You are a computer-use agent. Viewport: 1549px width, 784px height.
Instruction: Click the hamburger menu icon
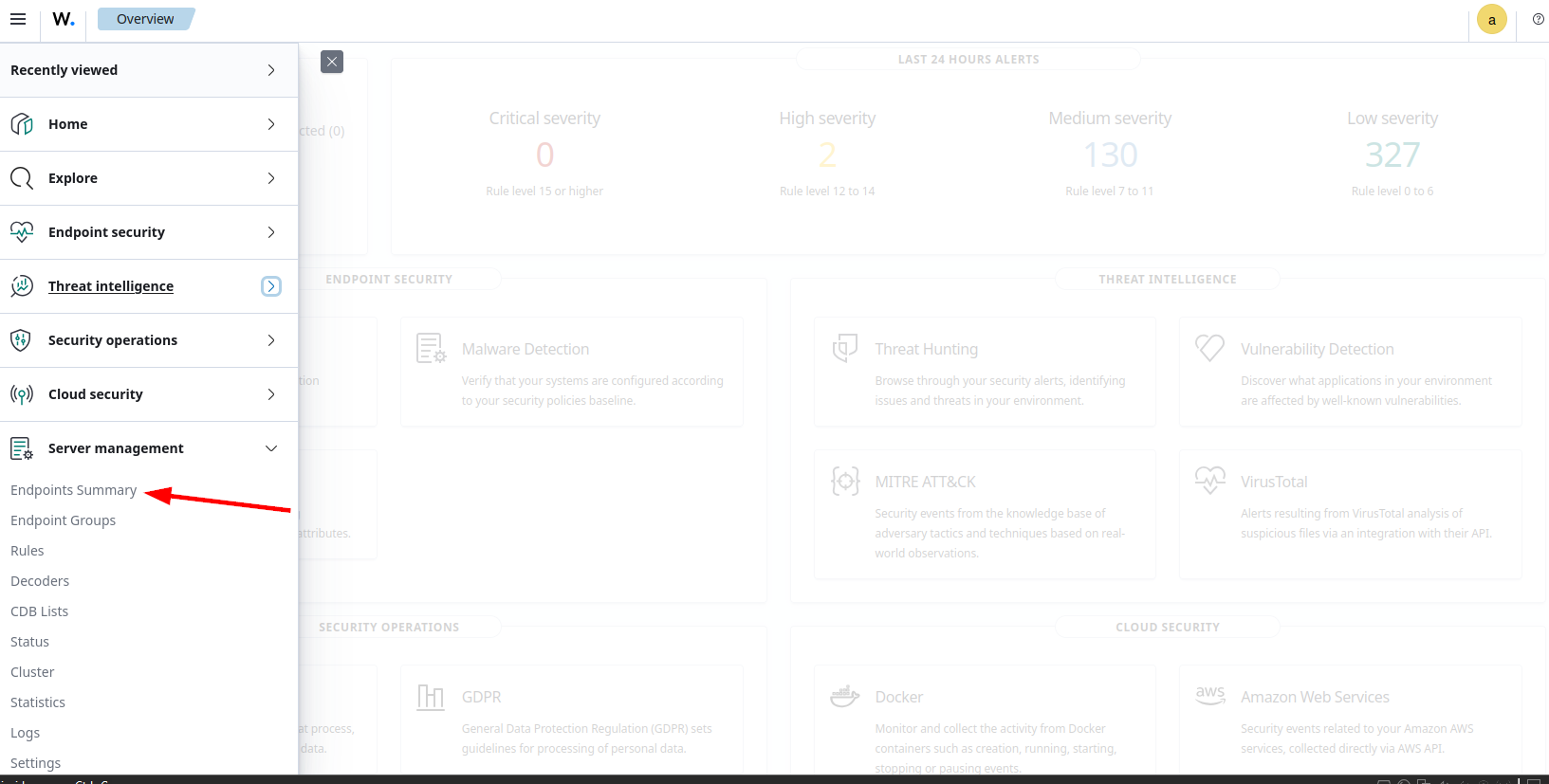(x=18, y=19)
